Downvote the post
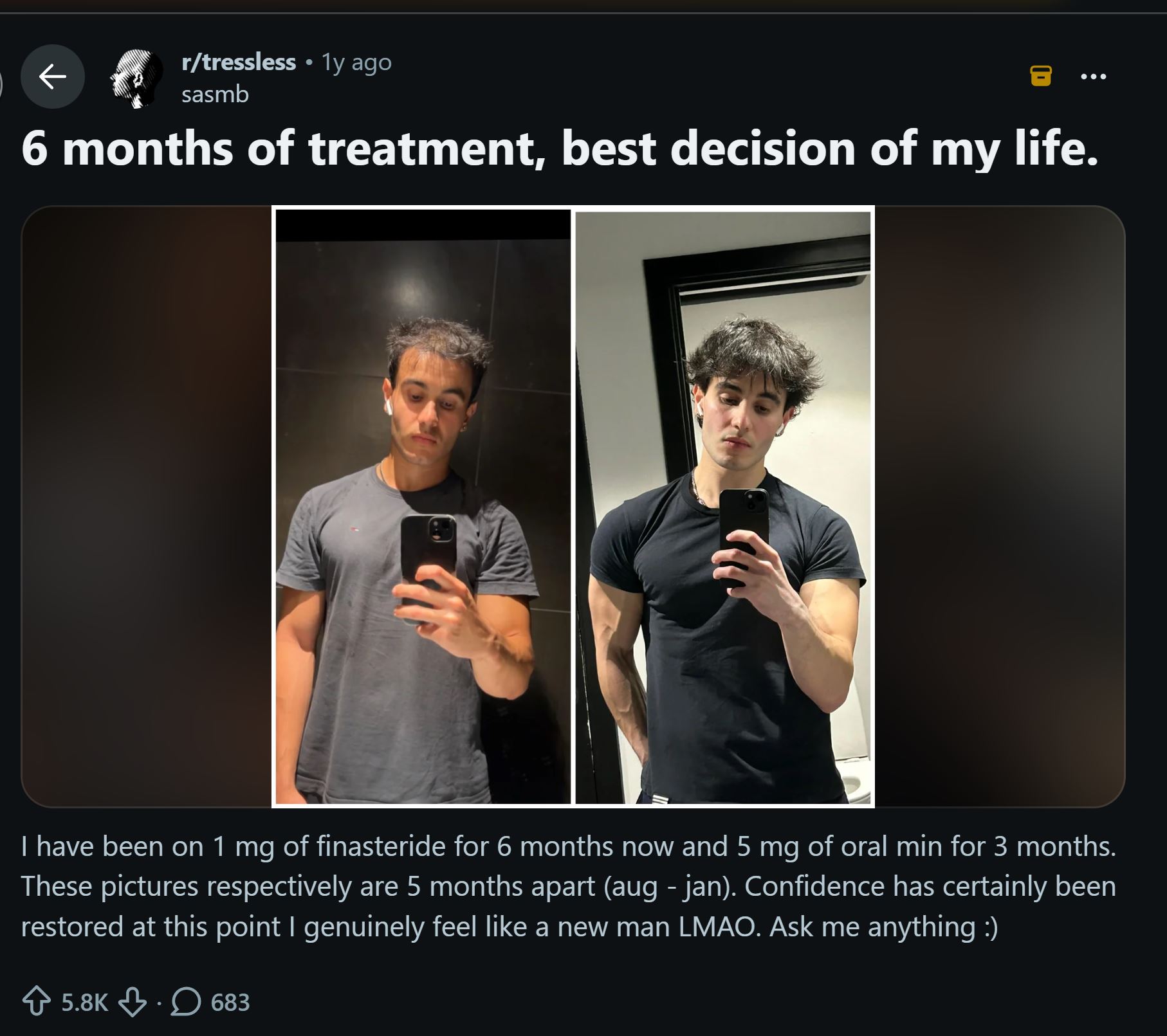 133,1003
